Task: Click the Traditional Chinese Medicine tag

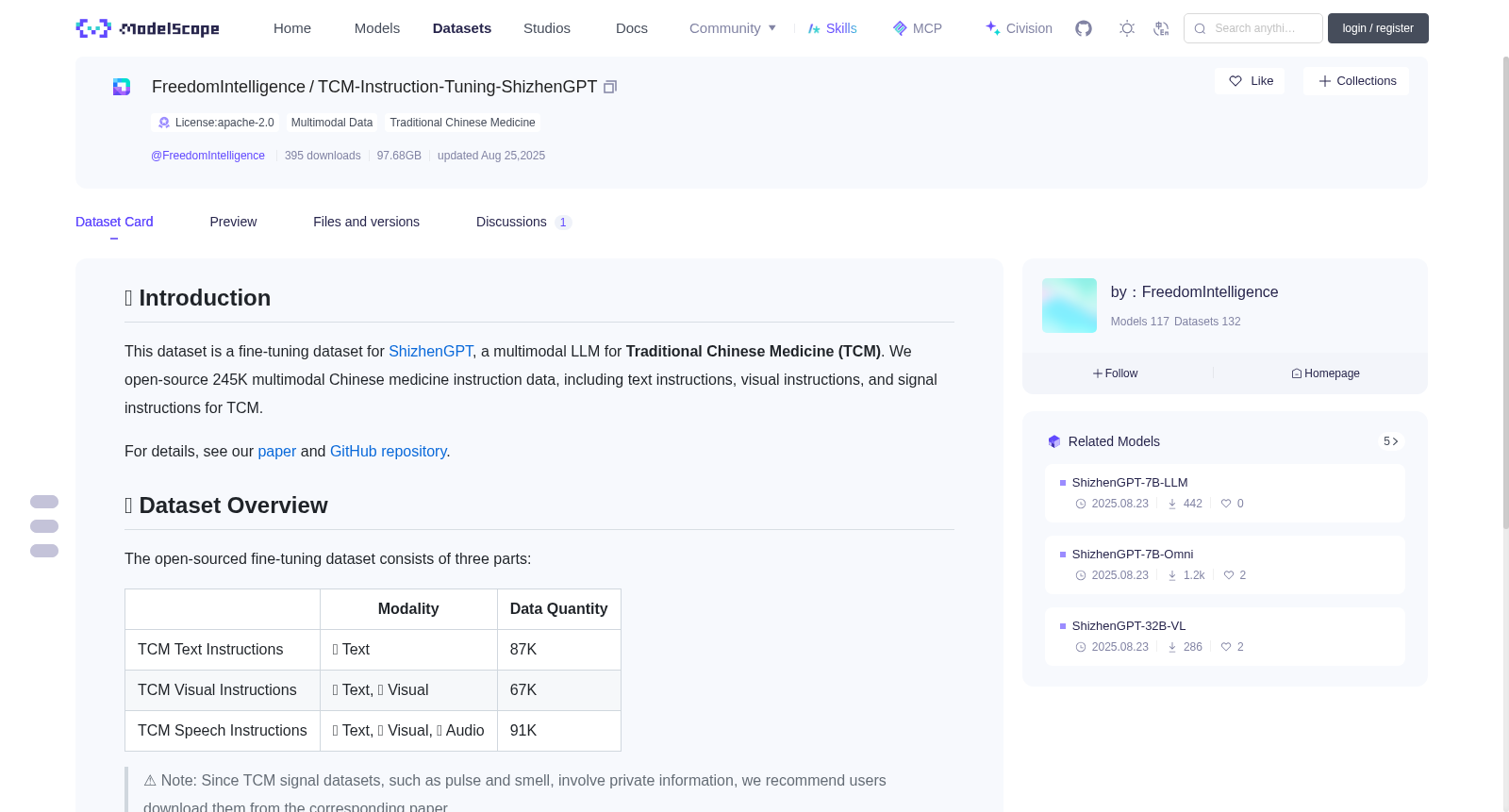Action: click(x=462, y=123)
